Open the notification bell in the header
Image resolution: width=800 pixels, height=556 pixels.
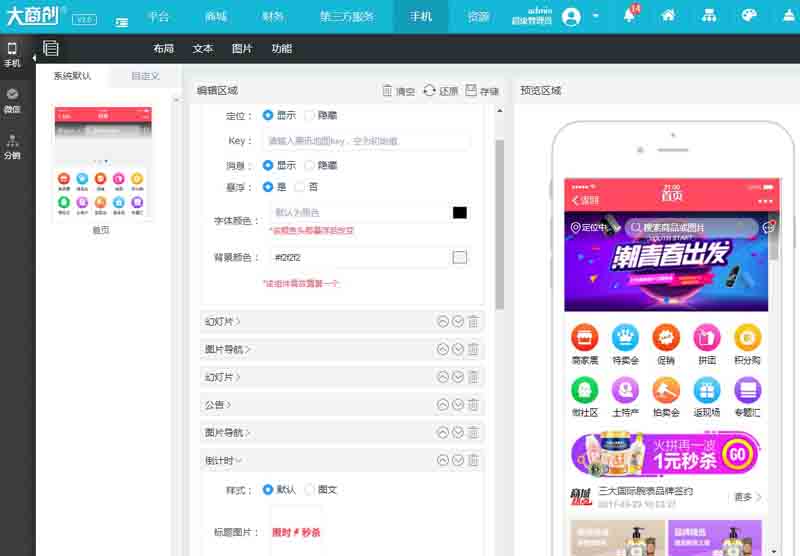(x=629, y=16)
